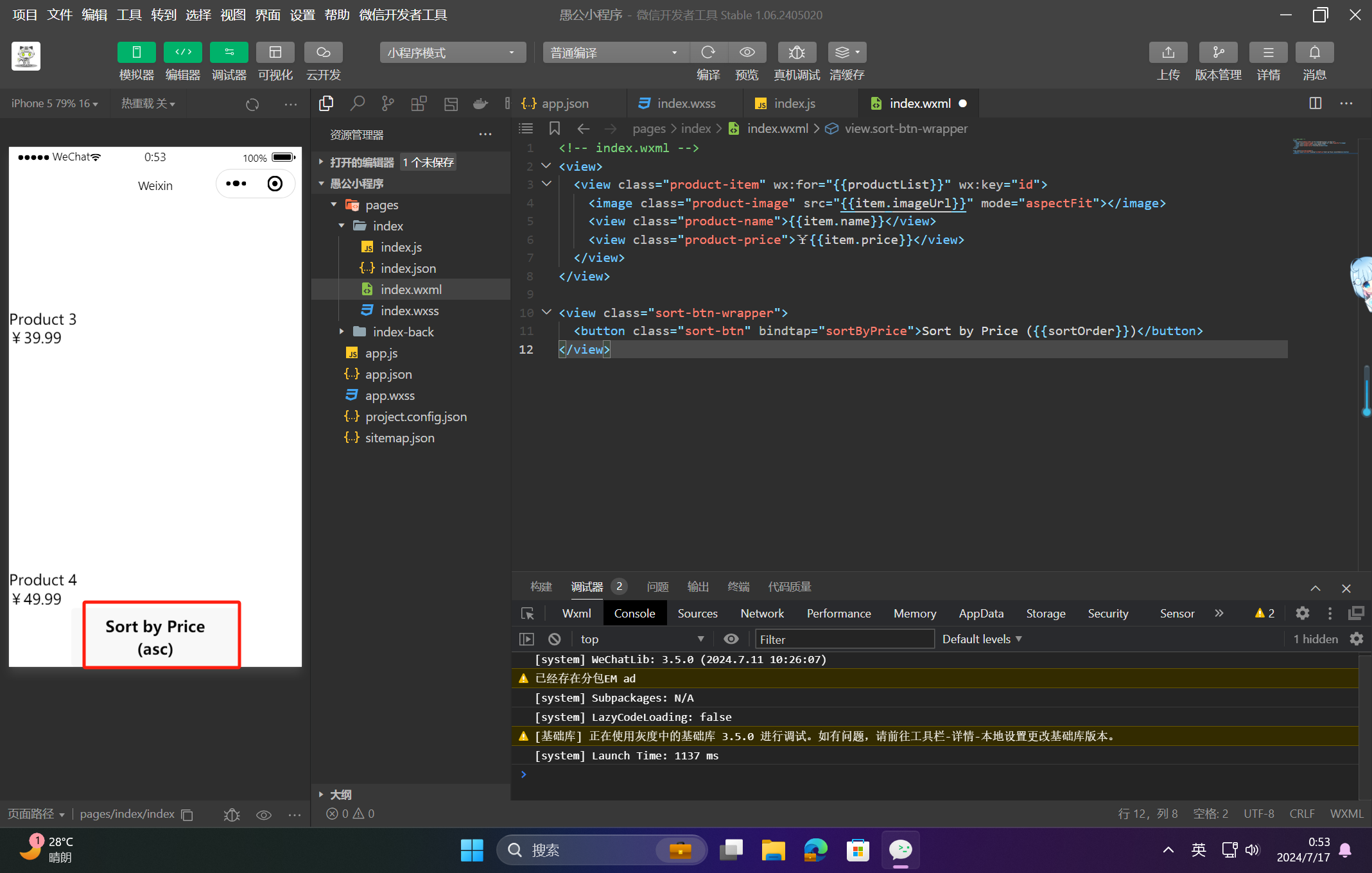Open Windows Start menu on taskbar
Screen dimensions: 1372x873
click(x=472, y=850)
